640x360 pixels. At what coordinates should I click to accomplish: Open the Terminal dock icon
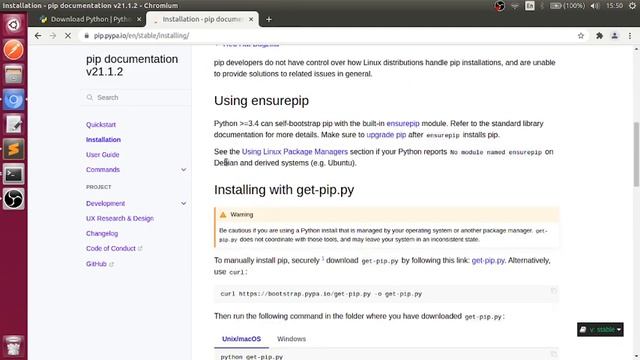click(13, 174)
